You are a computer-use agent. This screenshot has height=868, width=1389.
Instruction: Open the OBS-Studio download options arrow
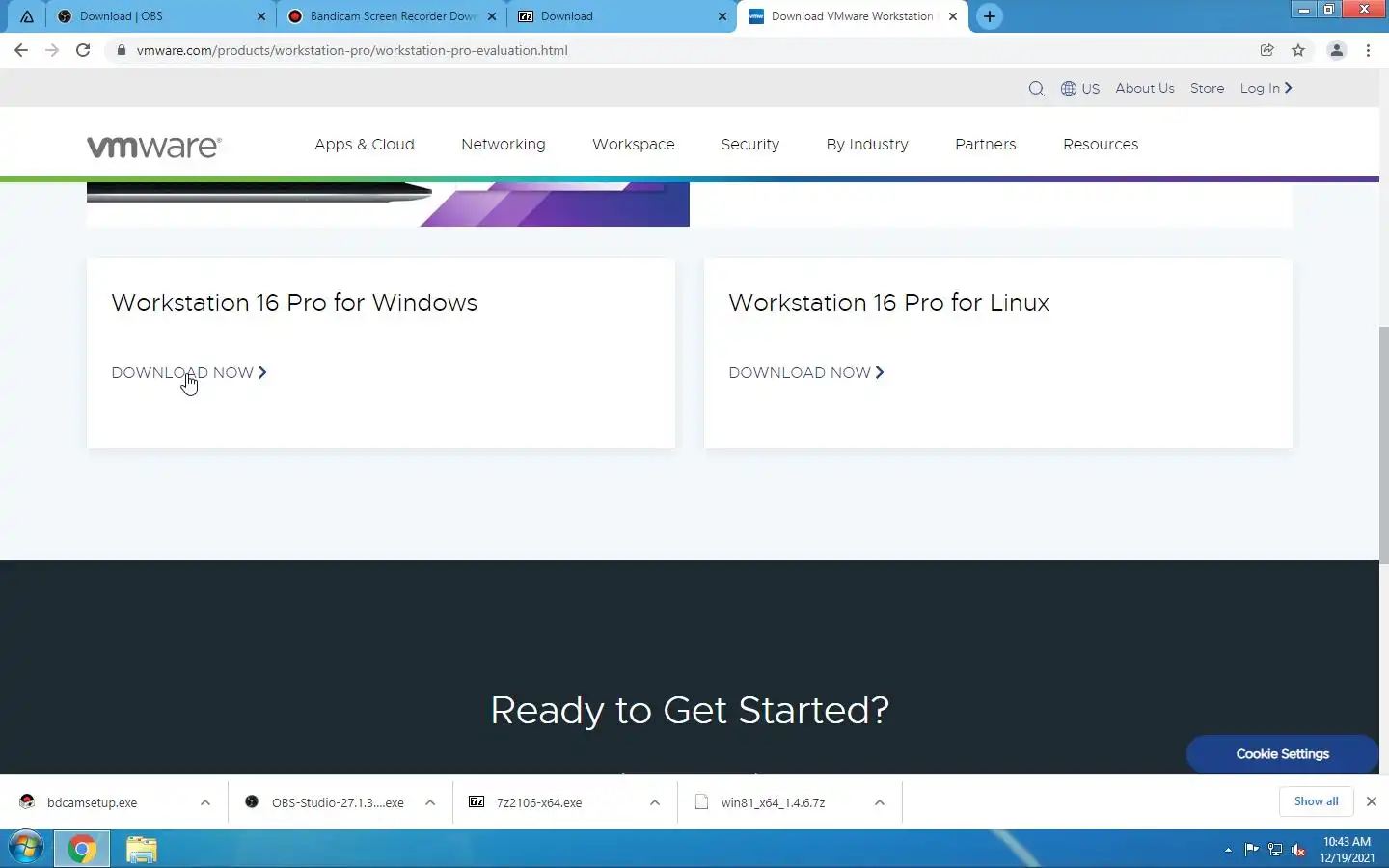click(430, 802)
